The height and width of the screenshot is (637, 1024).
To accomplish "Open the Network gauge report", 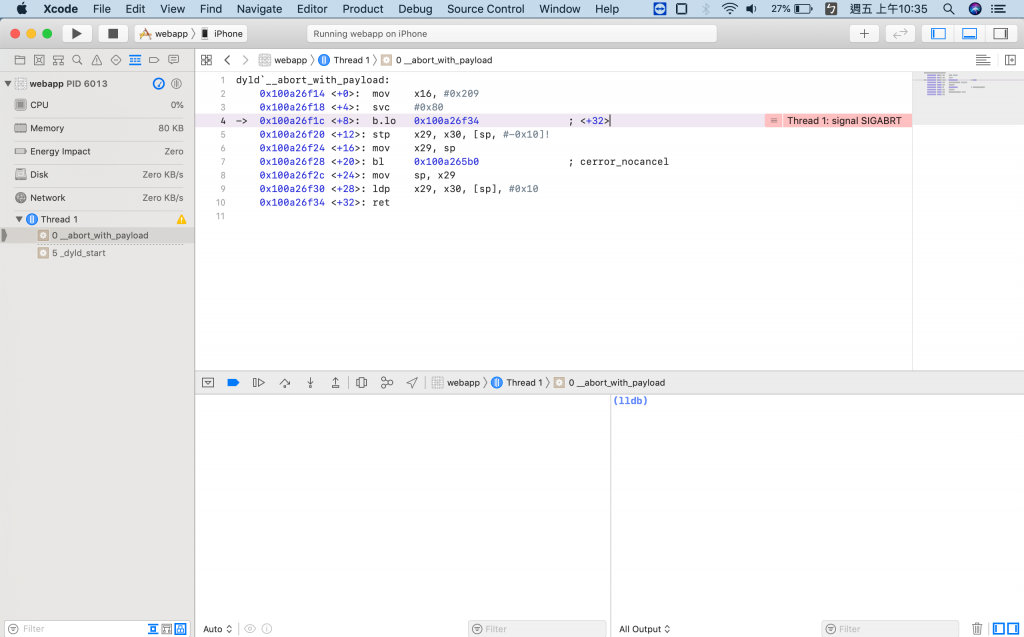I will [98, 197].
